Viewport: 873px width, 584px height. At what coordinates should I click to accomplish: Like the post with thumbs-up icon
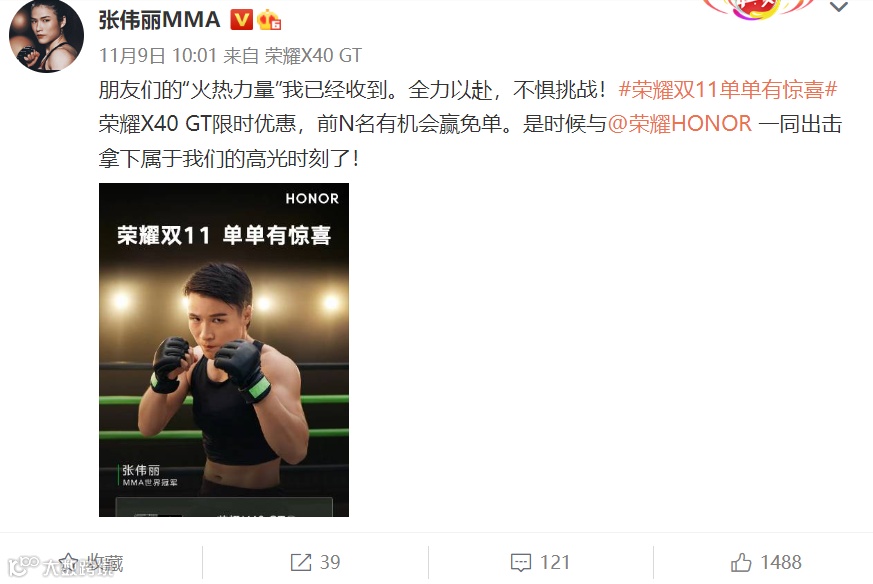pyautogui.click(x=741, y=562)
